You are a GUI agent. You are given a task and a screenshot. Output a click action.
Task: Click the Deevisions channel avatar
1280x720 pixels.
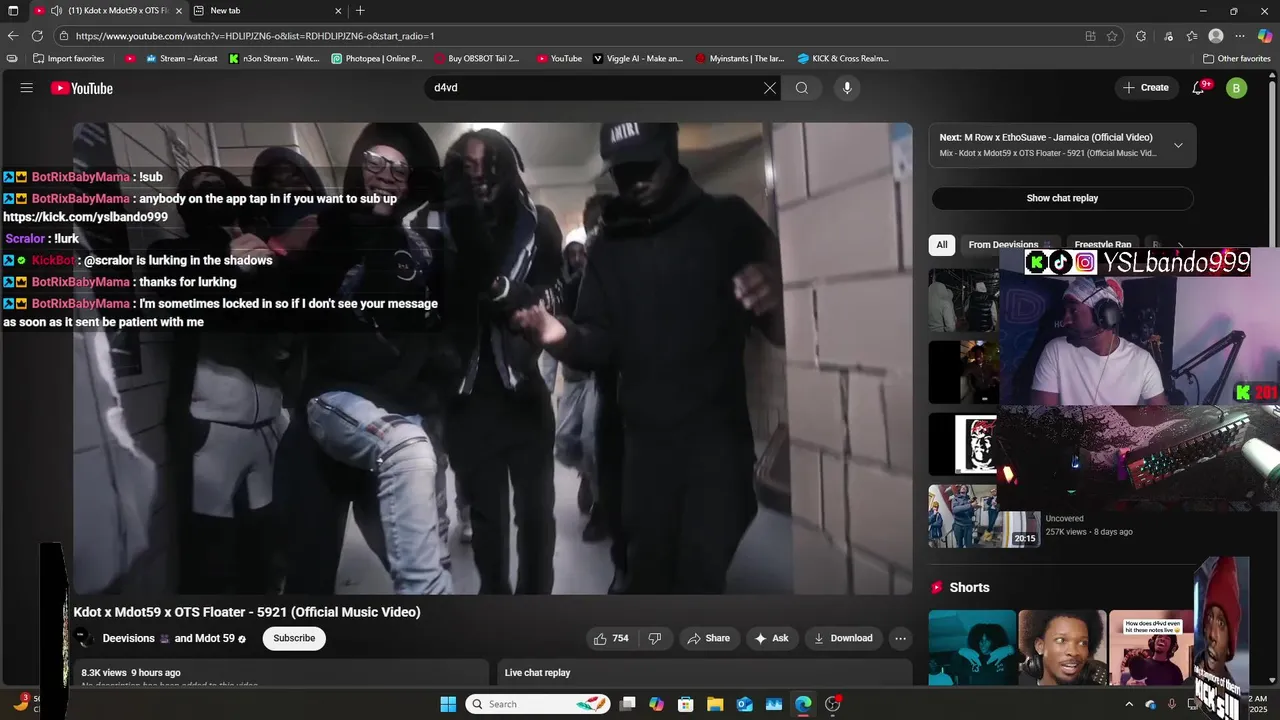[x=83, y=638]
